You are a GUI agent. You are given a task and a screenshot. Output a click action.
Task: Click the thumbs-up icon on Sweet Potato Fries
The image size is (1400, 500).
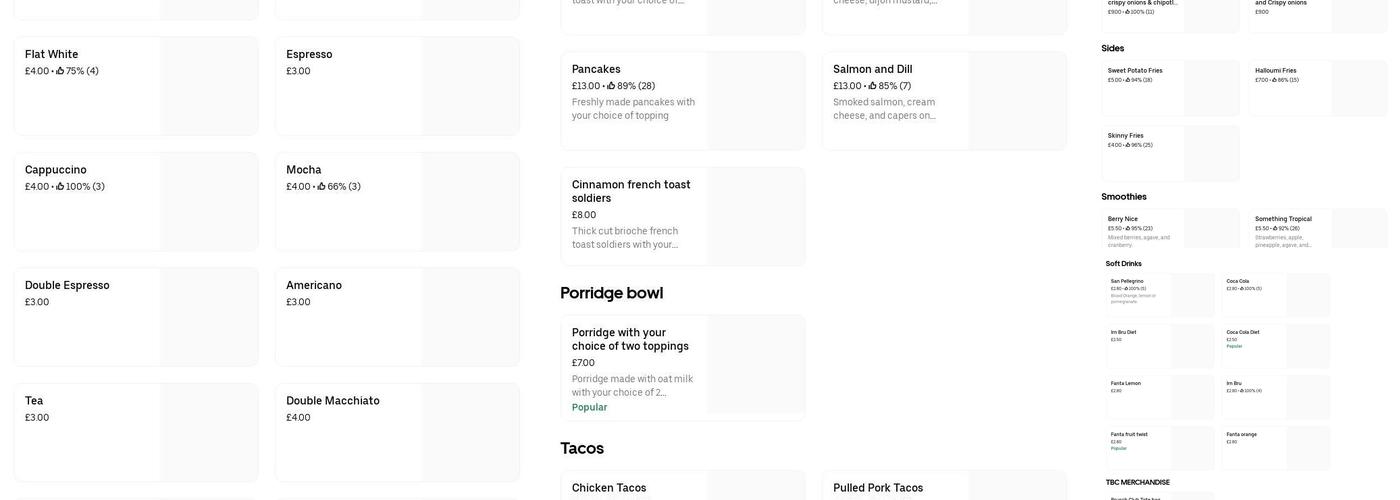point(1127,80)
